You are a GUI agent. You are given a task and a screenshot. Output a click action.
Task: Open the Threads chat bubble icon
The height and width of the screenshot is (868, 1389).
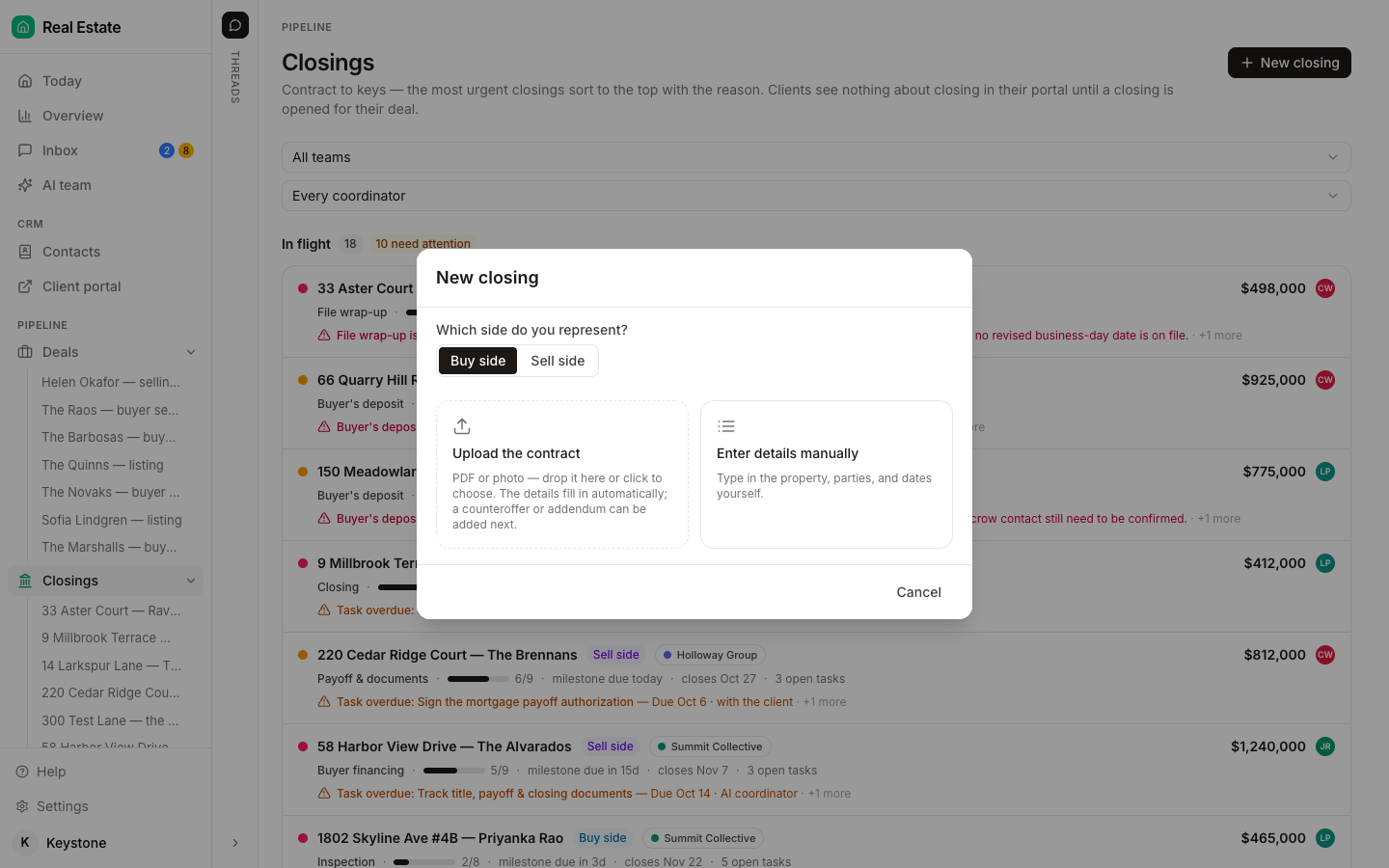click(235, 25)
